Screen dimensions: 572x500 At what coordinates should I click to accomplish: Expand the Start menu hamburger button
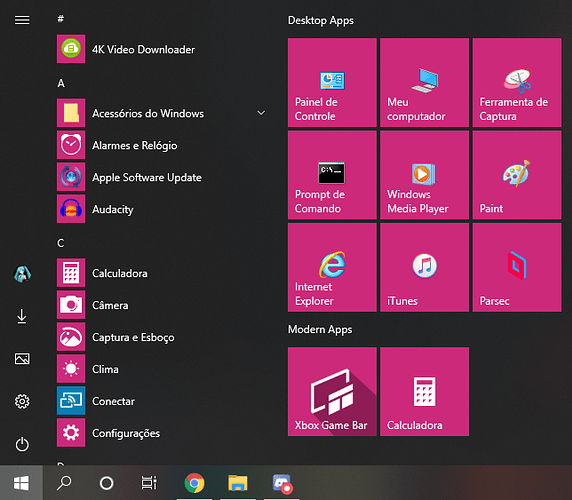point(22,20)
